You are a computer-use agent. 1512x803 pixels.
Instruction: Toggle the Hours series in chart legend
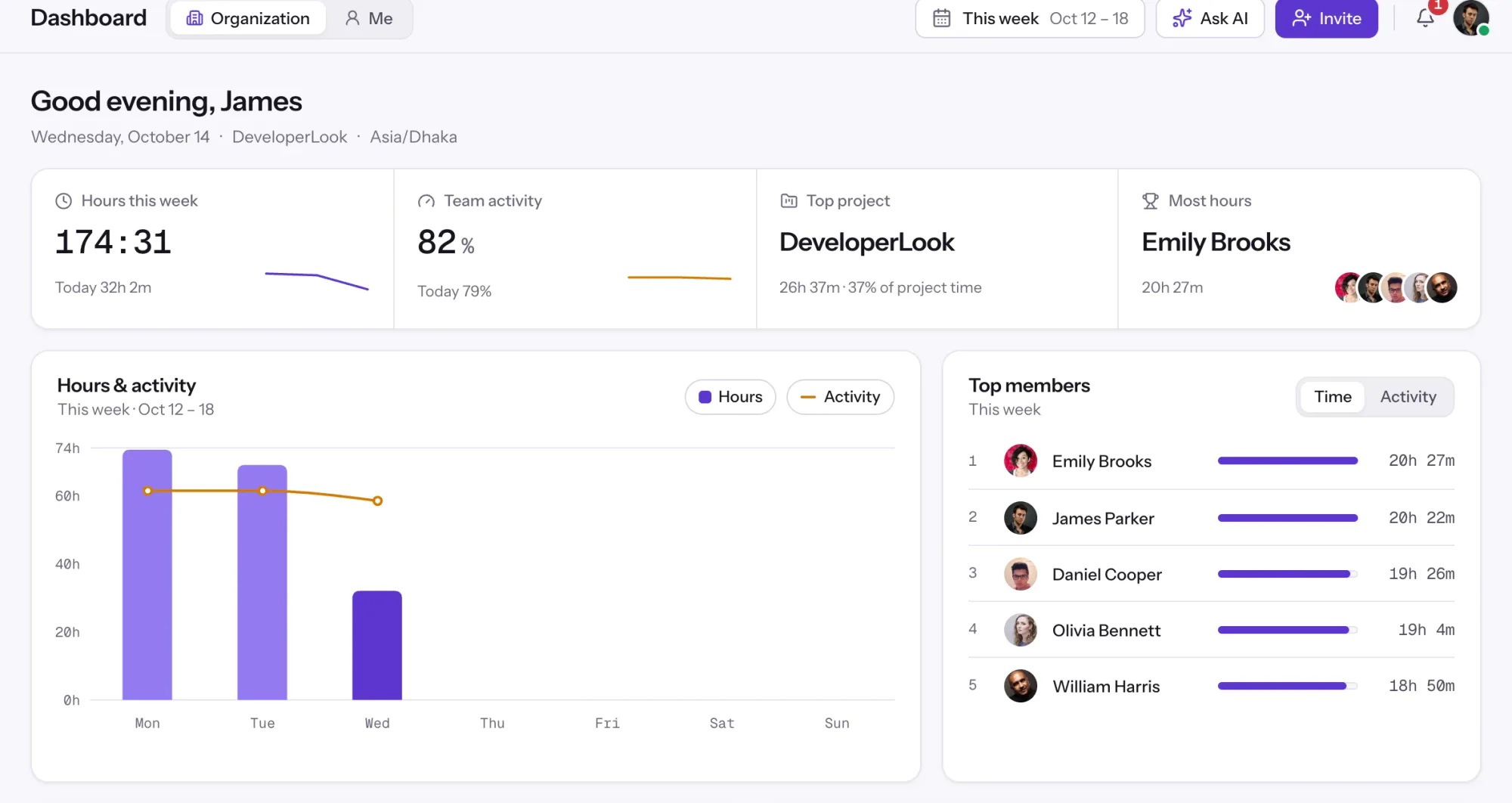point(730,397)
